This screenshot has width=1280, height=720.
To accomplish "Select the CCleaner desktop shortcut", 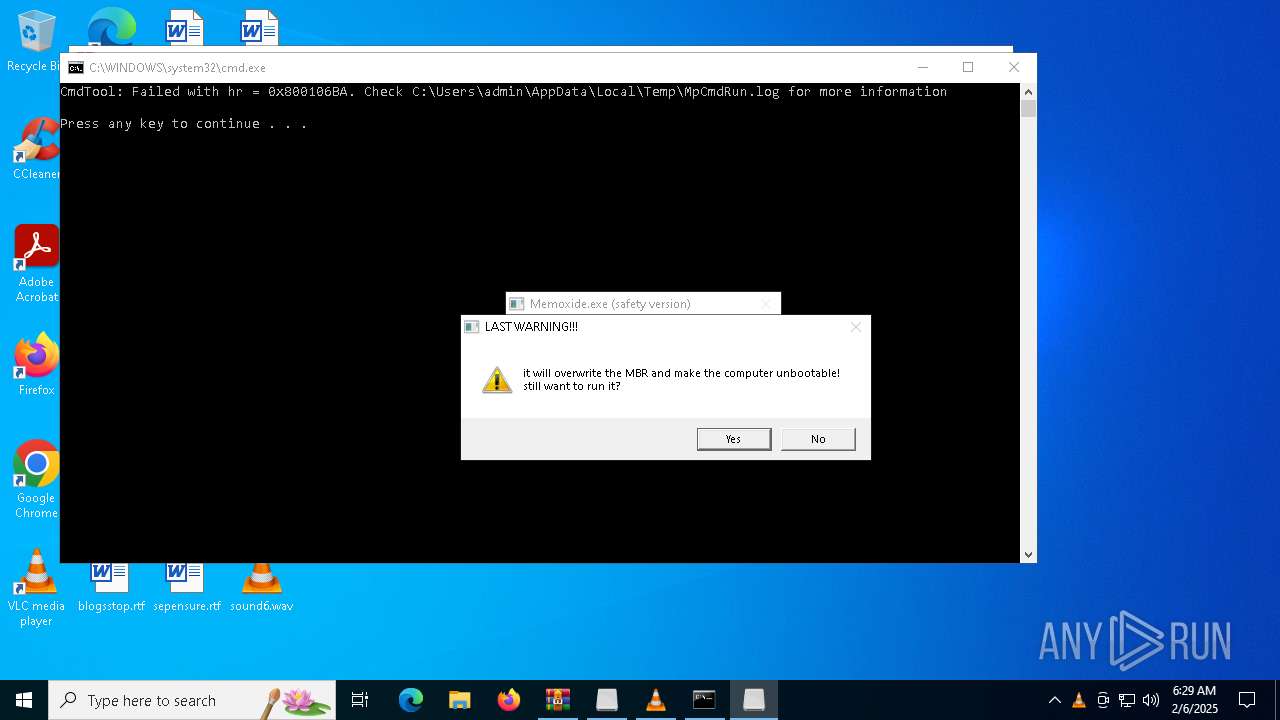I will point(36,148).
